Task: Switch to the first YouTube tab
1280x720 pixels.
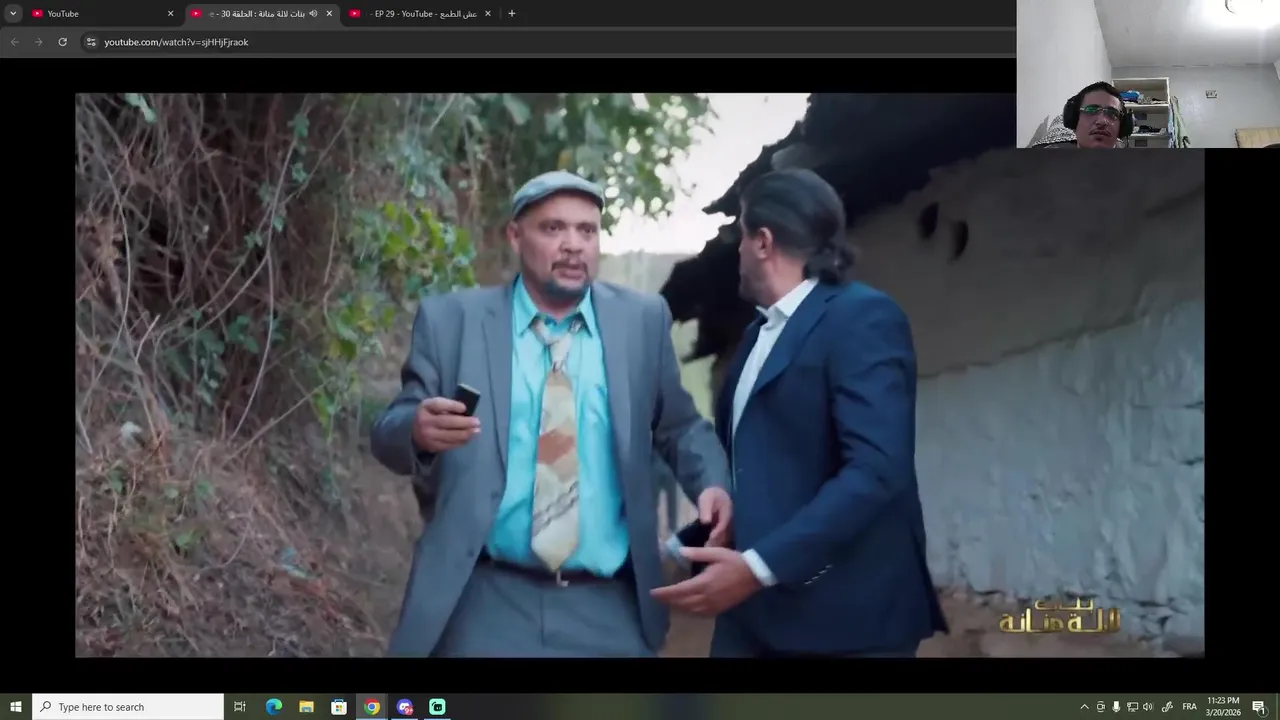Action: coord(102,13)
